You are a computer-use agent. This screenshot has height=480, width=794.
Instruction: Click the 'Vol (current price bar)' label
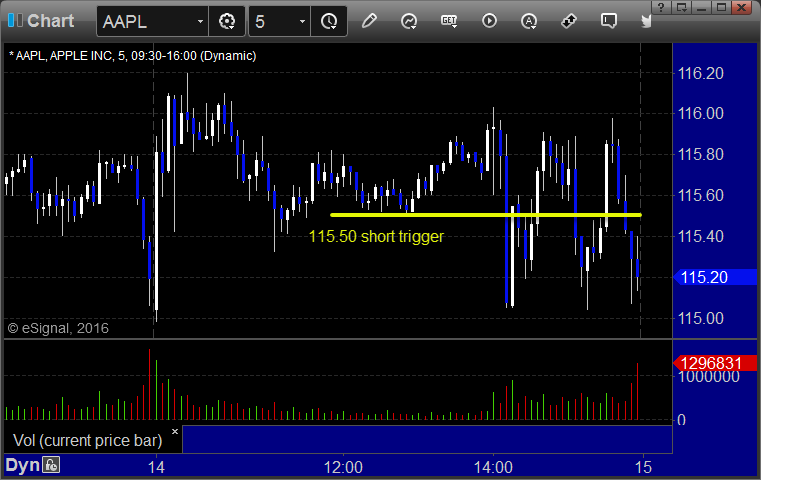point(88,441)
